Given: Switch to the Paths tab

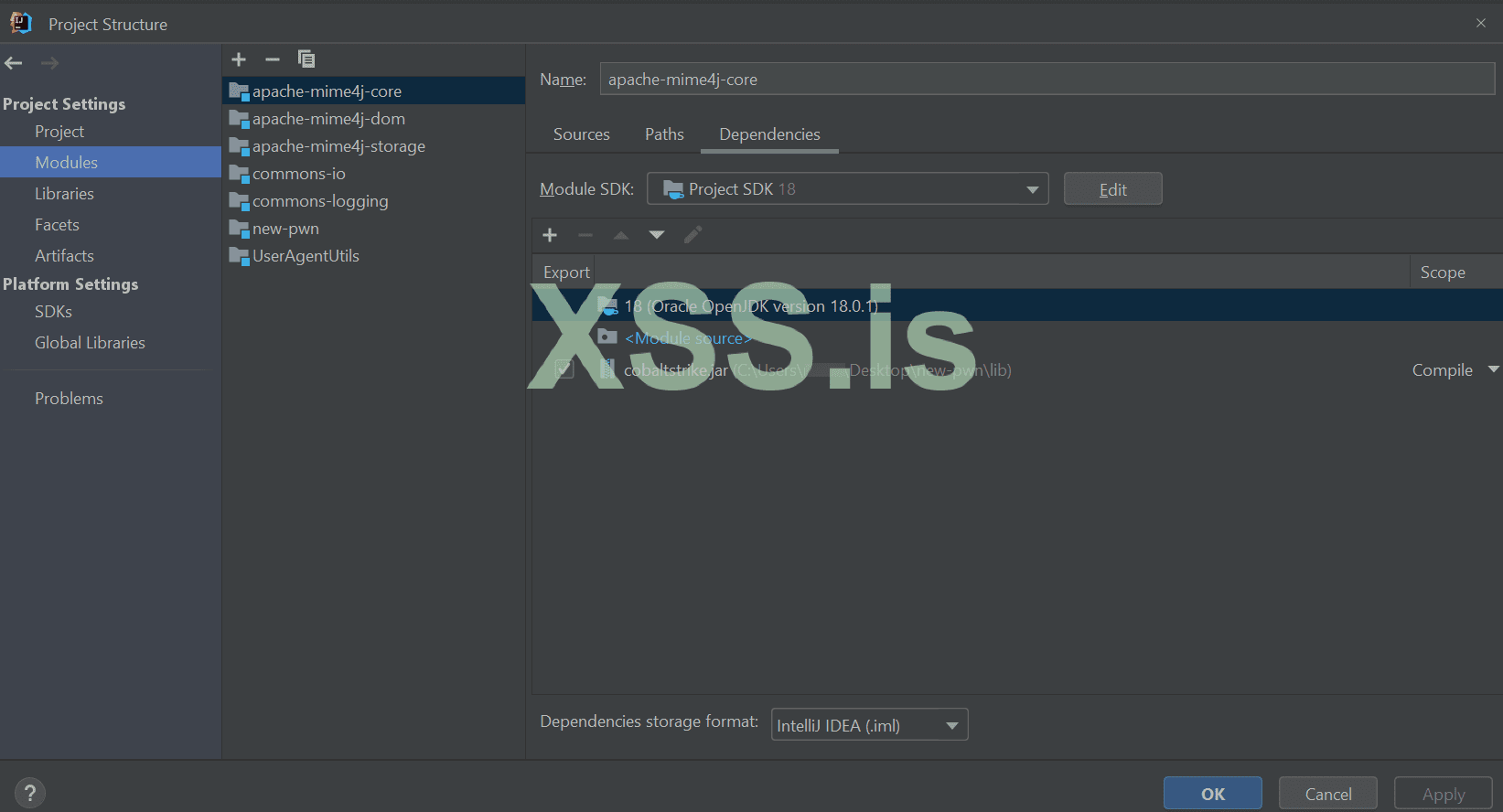Looking at the screenshot, I should tap(664, 134).
